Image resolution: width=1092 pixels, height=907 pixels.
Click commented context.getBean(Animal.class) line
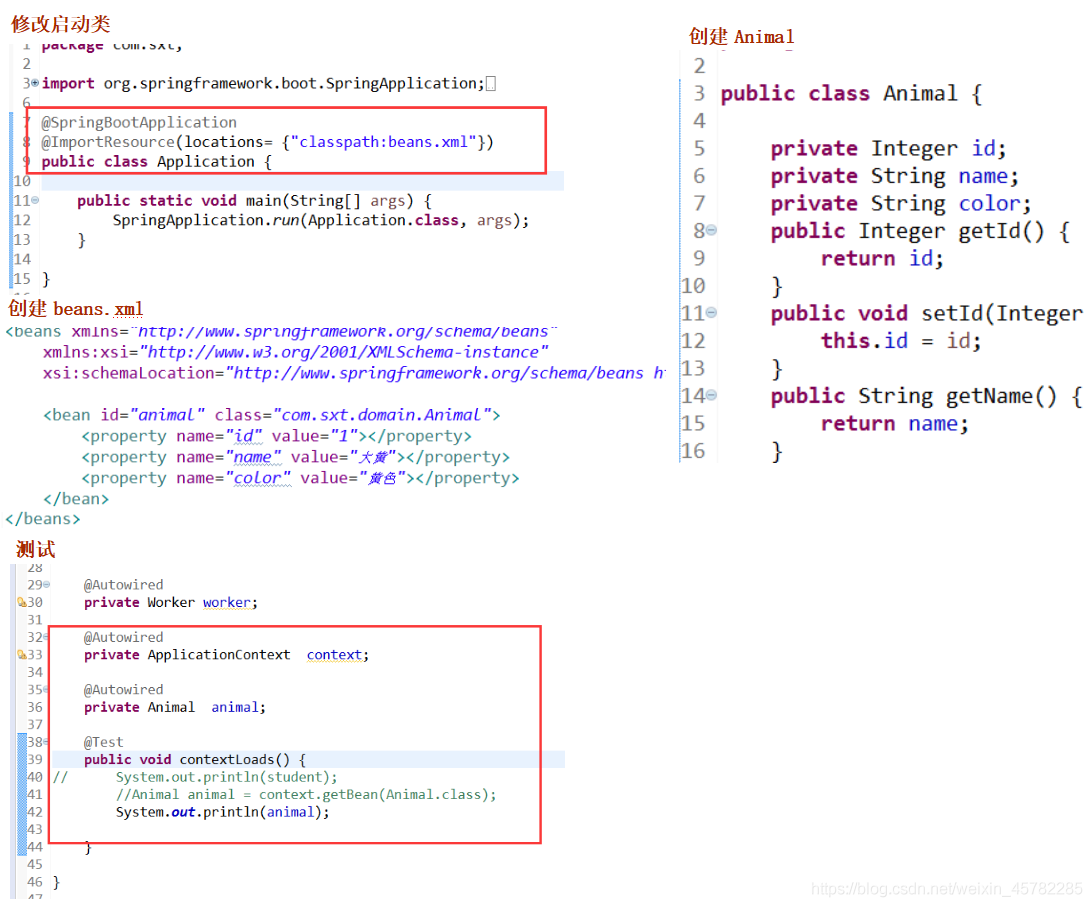pos(306,794)
